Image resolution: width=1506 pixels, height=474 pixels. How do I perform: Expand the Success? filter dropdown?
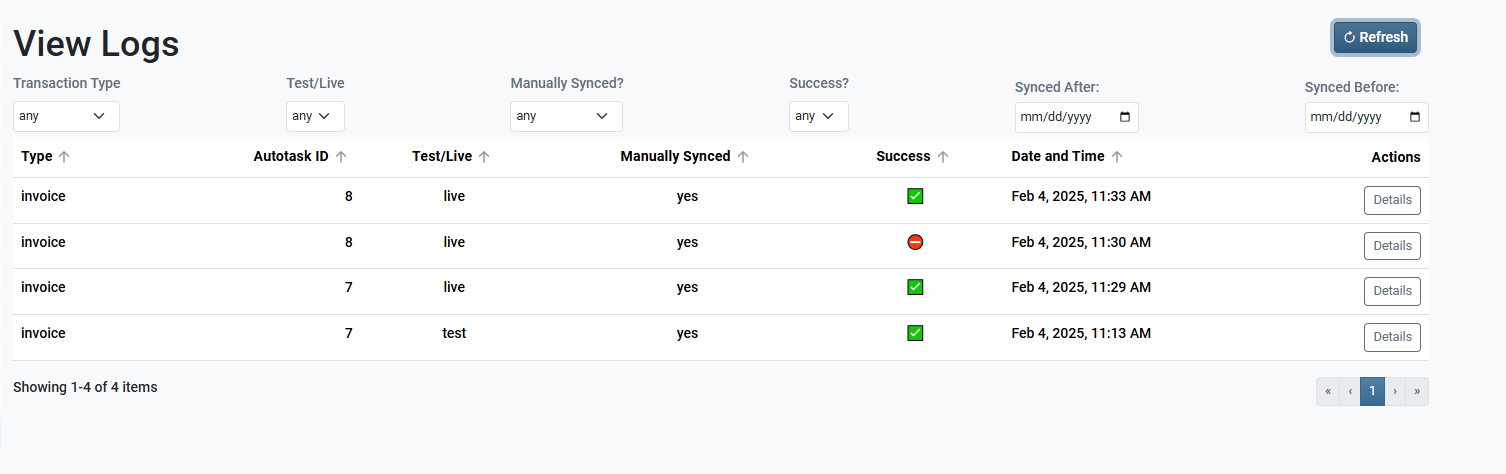[x=818, y=116]
